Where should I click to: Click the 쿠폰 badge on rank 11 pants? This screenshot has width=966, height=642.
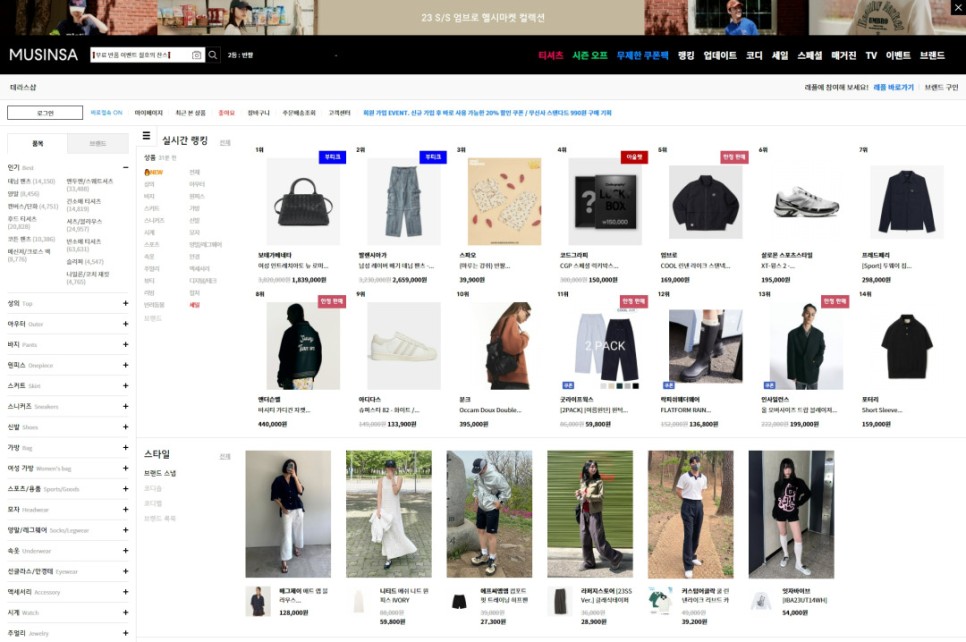(x=568, y=385)
